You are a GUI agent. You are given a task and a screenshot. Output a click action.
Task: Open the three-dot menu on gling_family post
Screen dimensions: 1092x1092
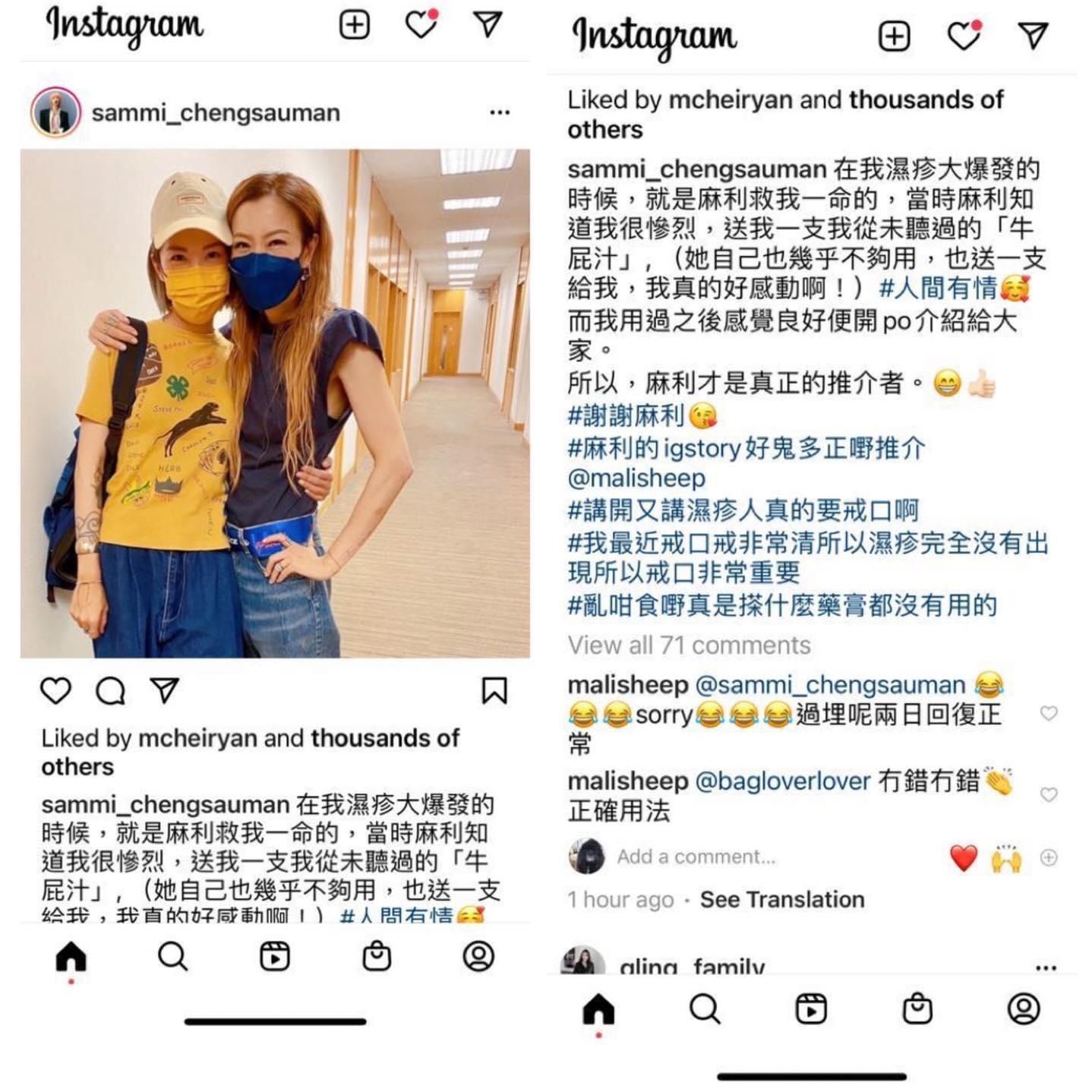click(1046, 967)
